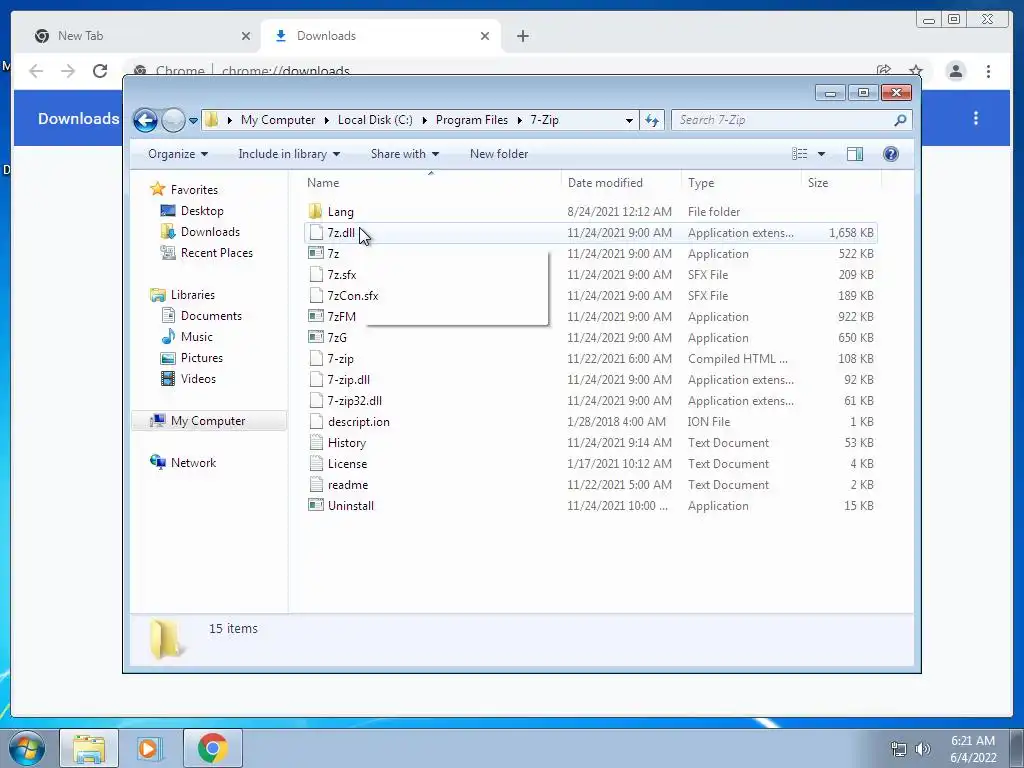Viewport: 1024px width, 768px height.
Task: Click Program Files breadcrumb segment
Action: click(472, 120)
